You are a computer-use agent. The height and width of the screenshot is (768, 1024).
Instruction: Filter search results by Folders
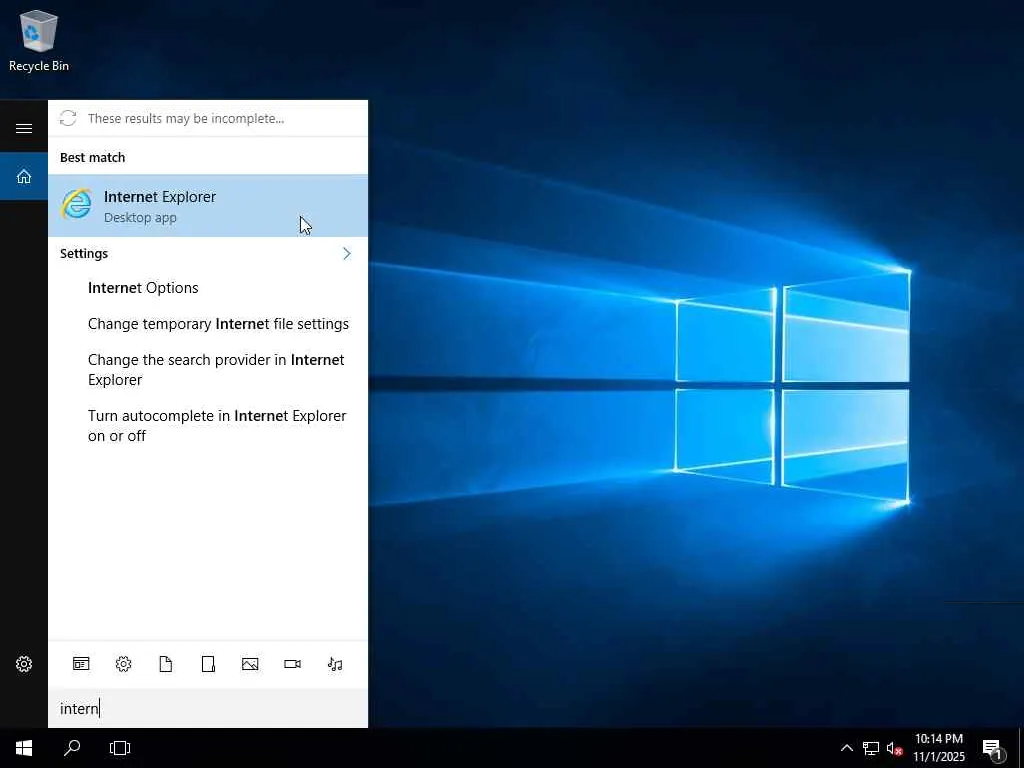(x=208, y=664)
